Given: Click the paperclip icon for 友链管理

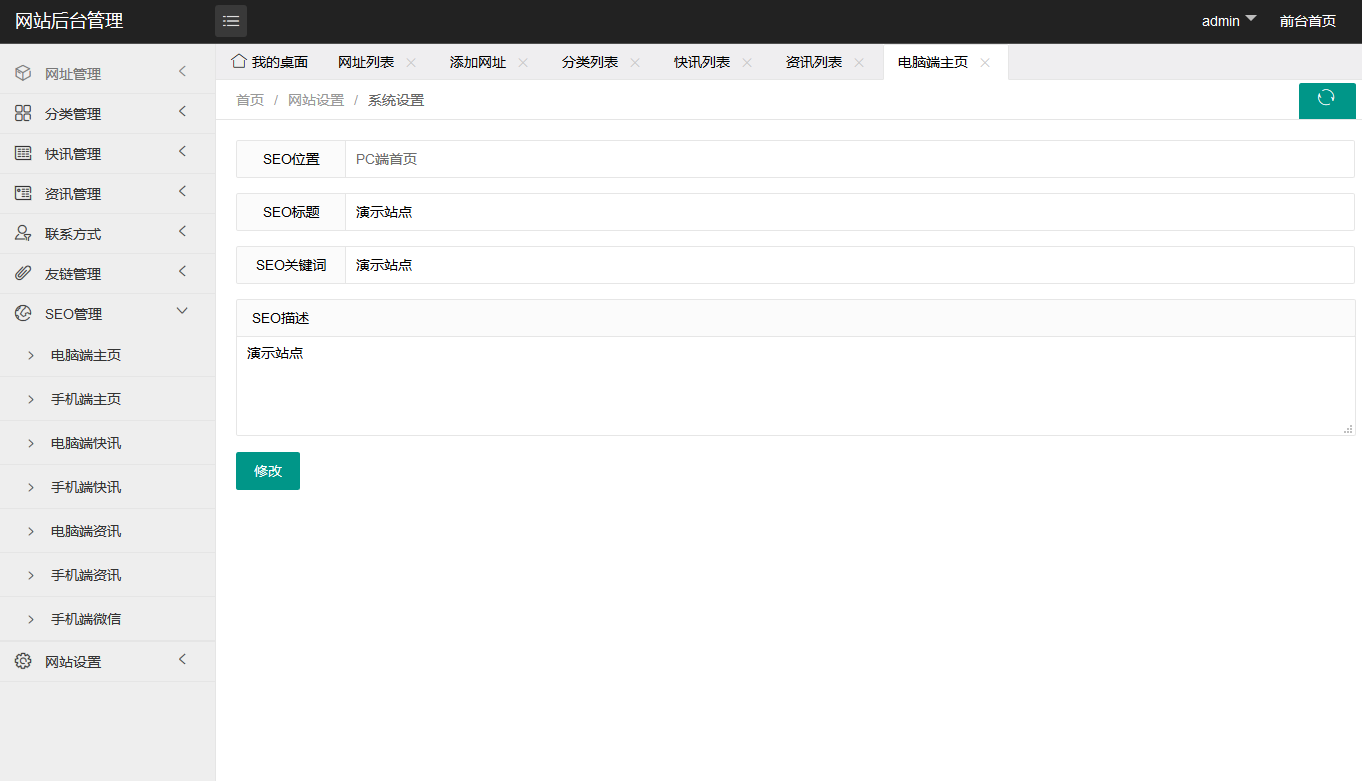Looking at the screenshot, I should pyautogui.click(x=23, y=273).
